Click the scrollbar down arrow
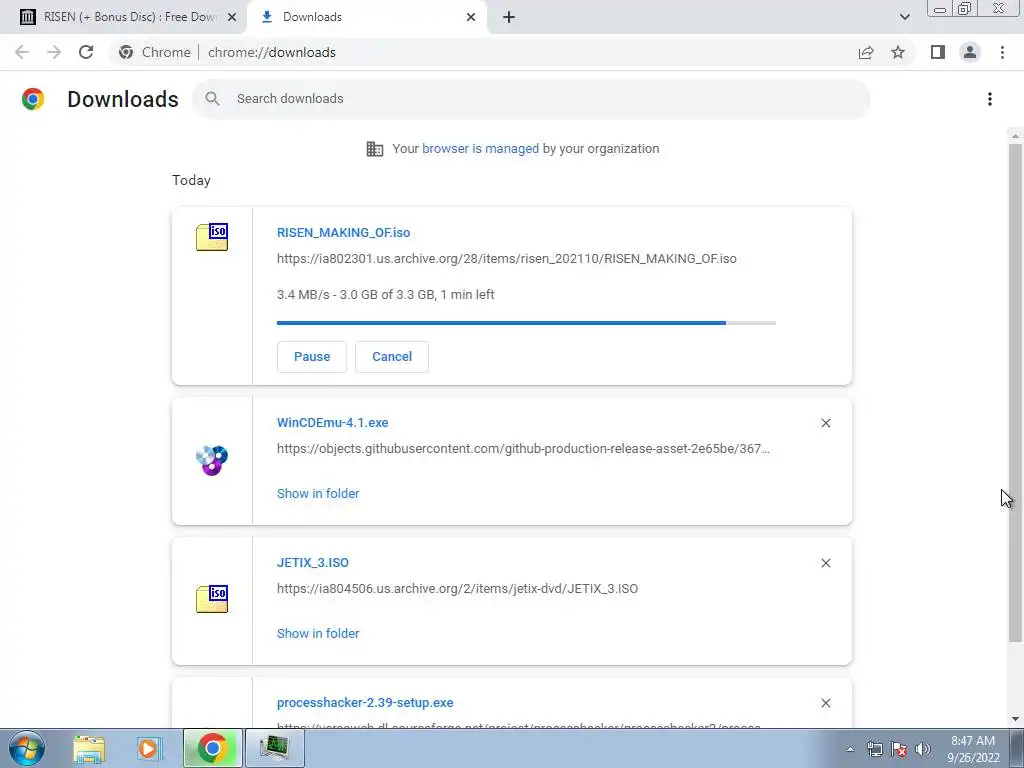 coord(1015,719)
